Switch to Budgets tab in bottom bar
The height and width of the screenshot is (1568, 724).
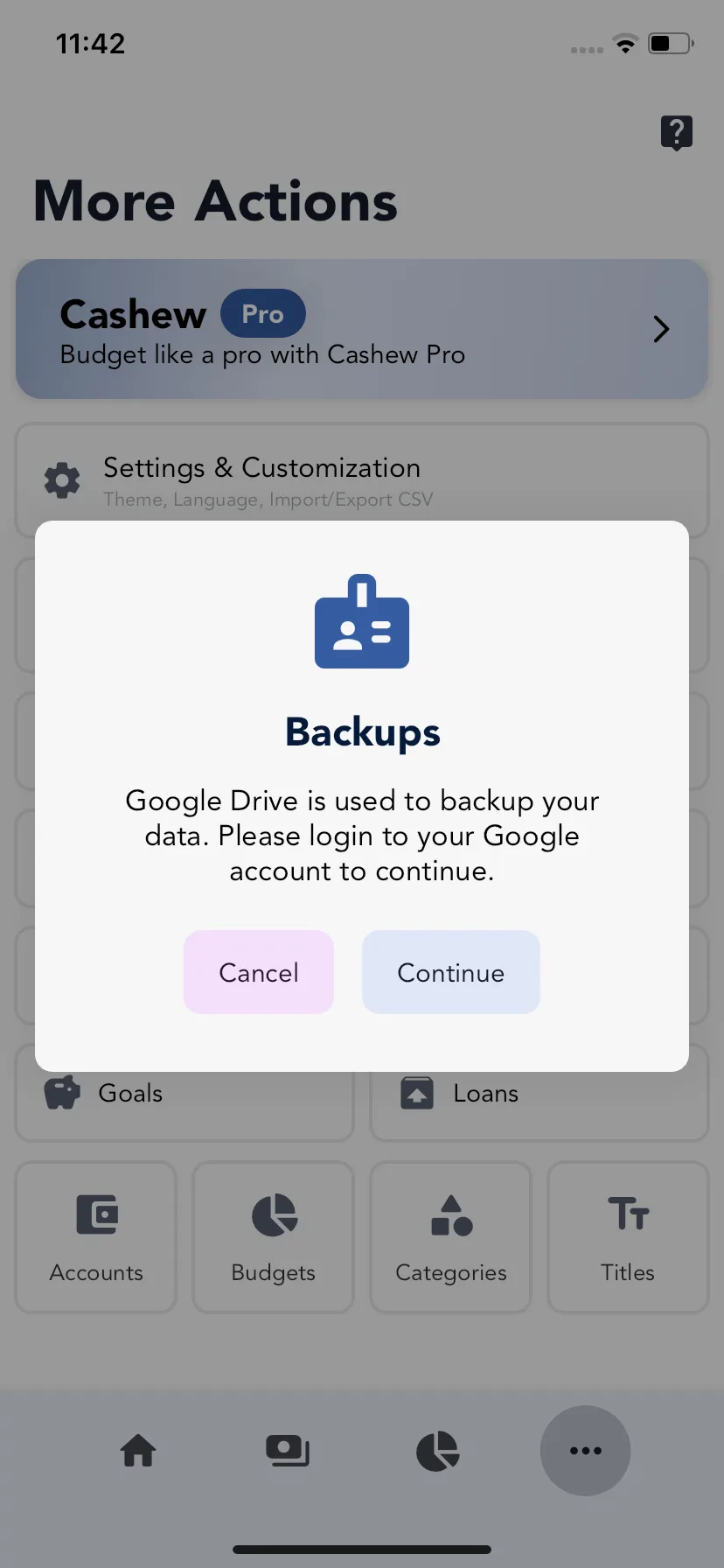pyautogui.click(x=438, y=1451)
